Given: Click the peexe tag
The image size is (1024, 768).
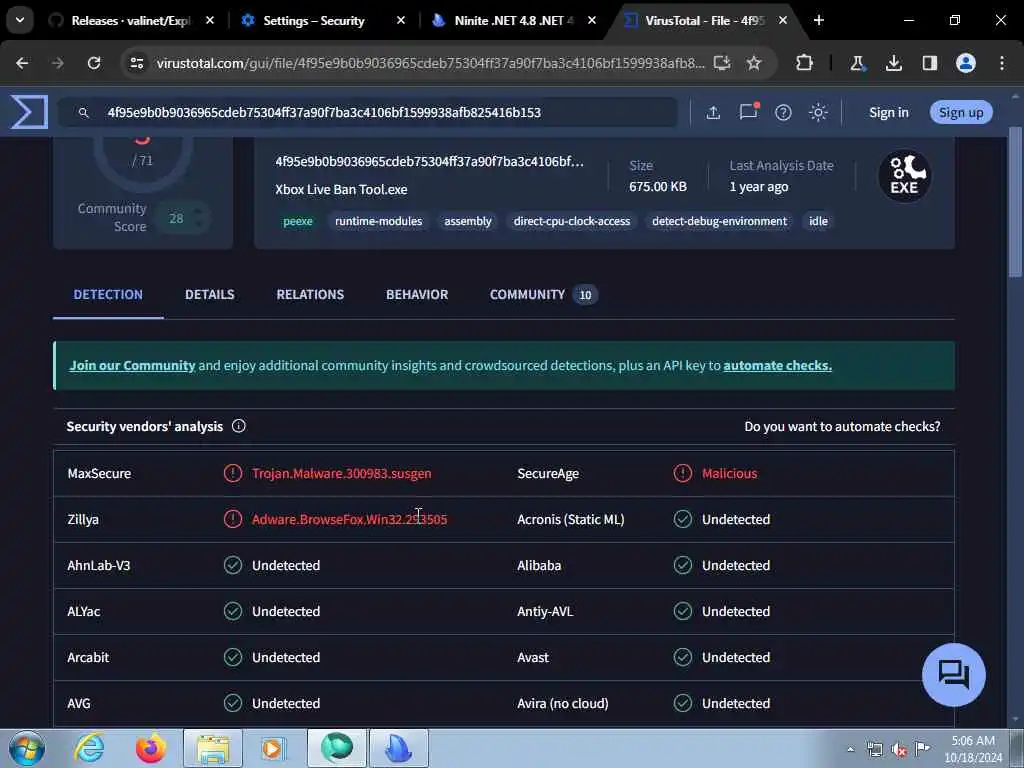Looking at the screenshot, I should [x=298, y=221].
